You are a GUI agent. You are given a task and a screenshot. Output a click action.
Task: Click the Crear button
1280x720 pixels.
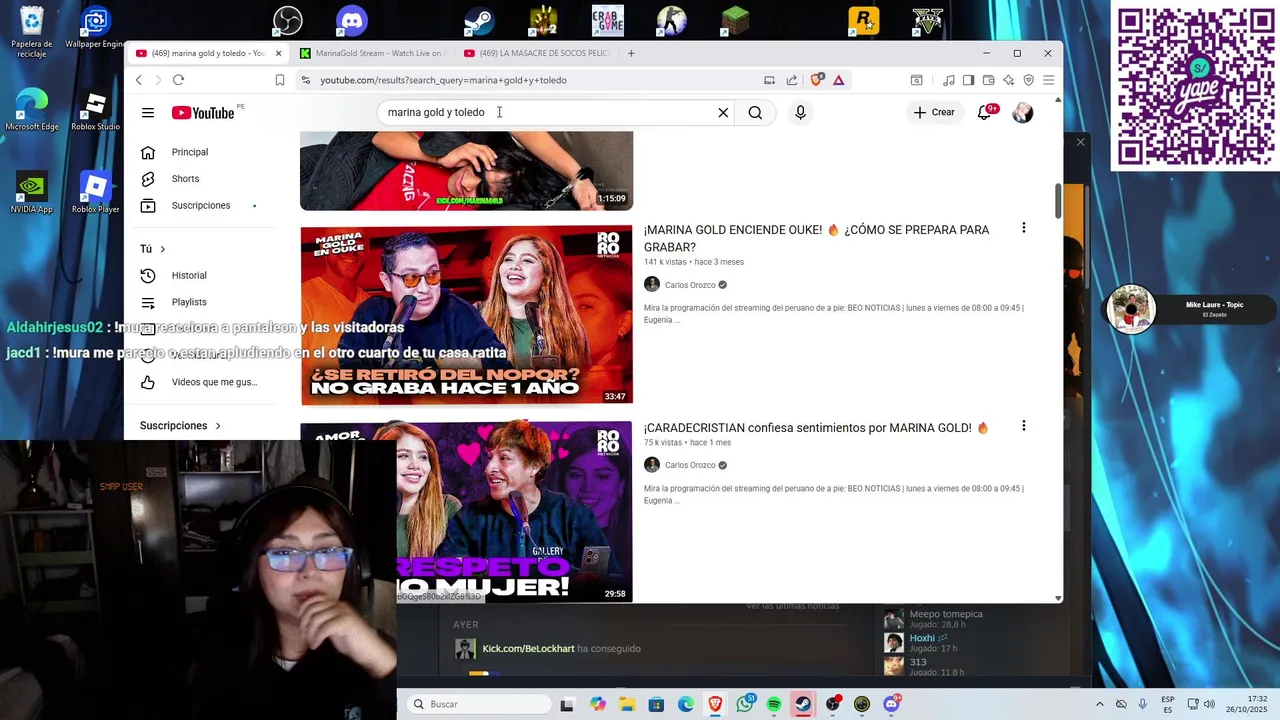tap(934, 113)
